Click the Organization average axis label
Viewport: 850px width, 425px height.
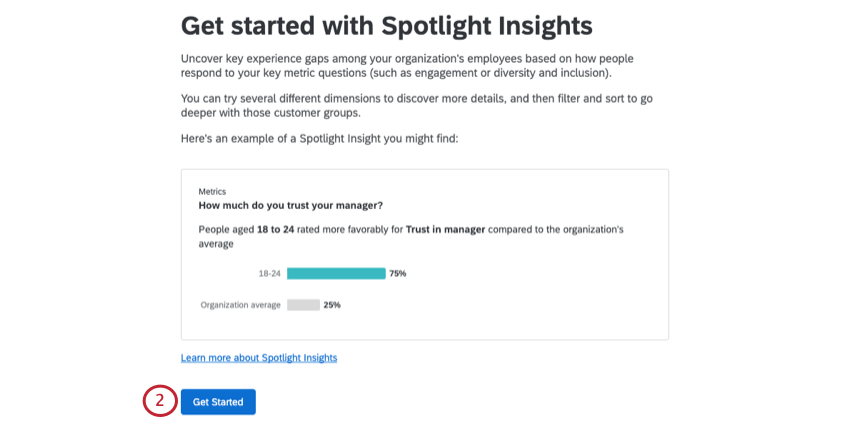pos(241,305)
